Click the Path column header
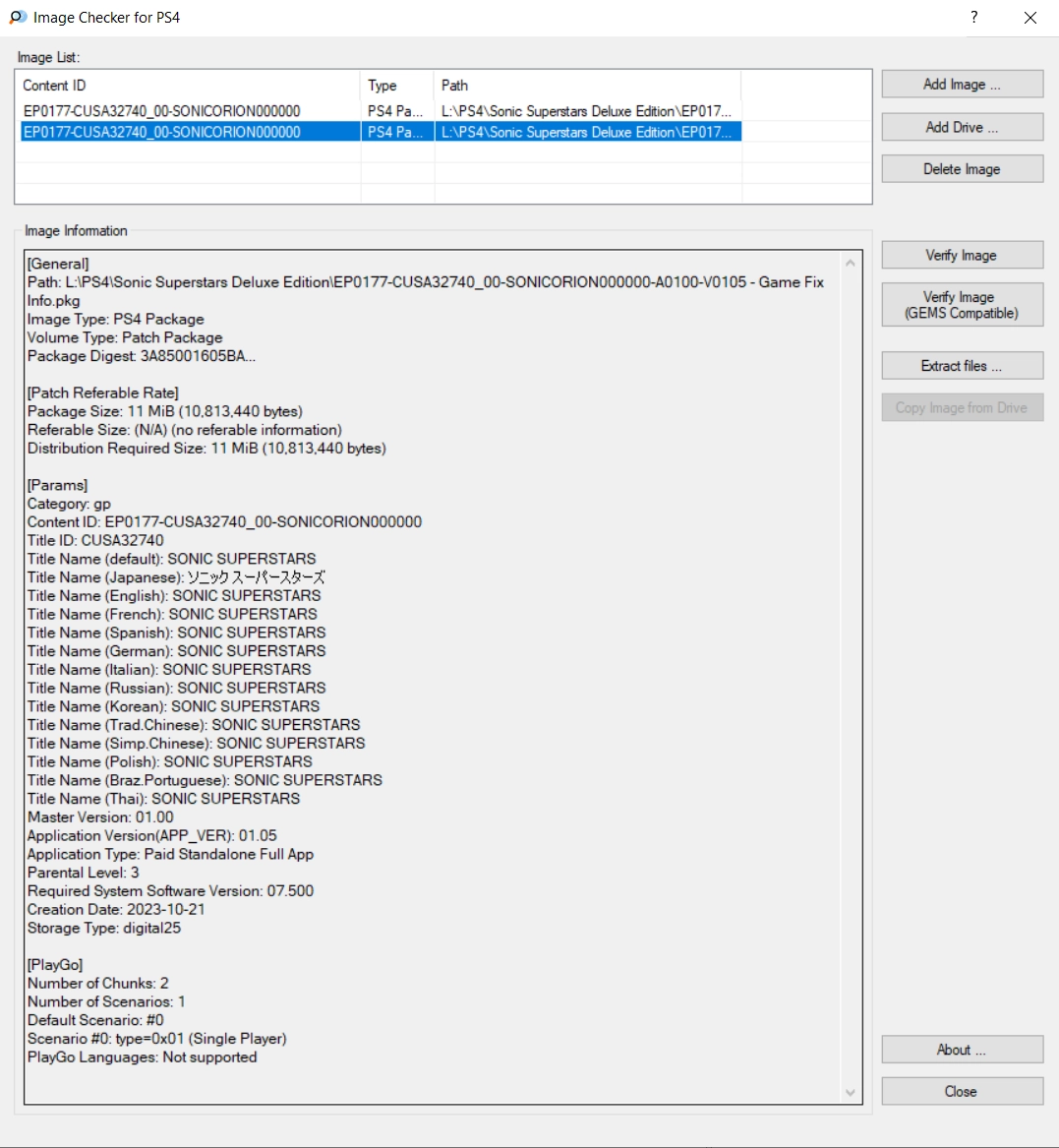The height and width of the screenshot is (1148, 1059). (x=587, y=86)
